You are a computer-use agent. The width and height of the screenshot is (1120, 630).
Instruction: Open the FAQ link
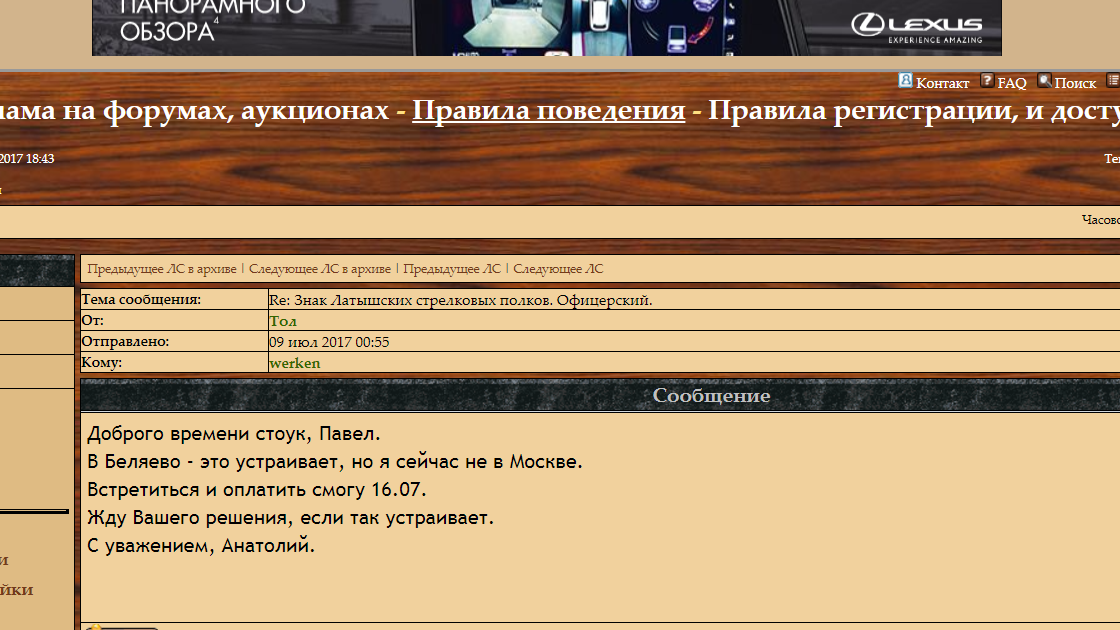(1011, 83)
